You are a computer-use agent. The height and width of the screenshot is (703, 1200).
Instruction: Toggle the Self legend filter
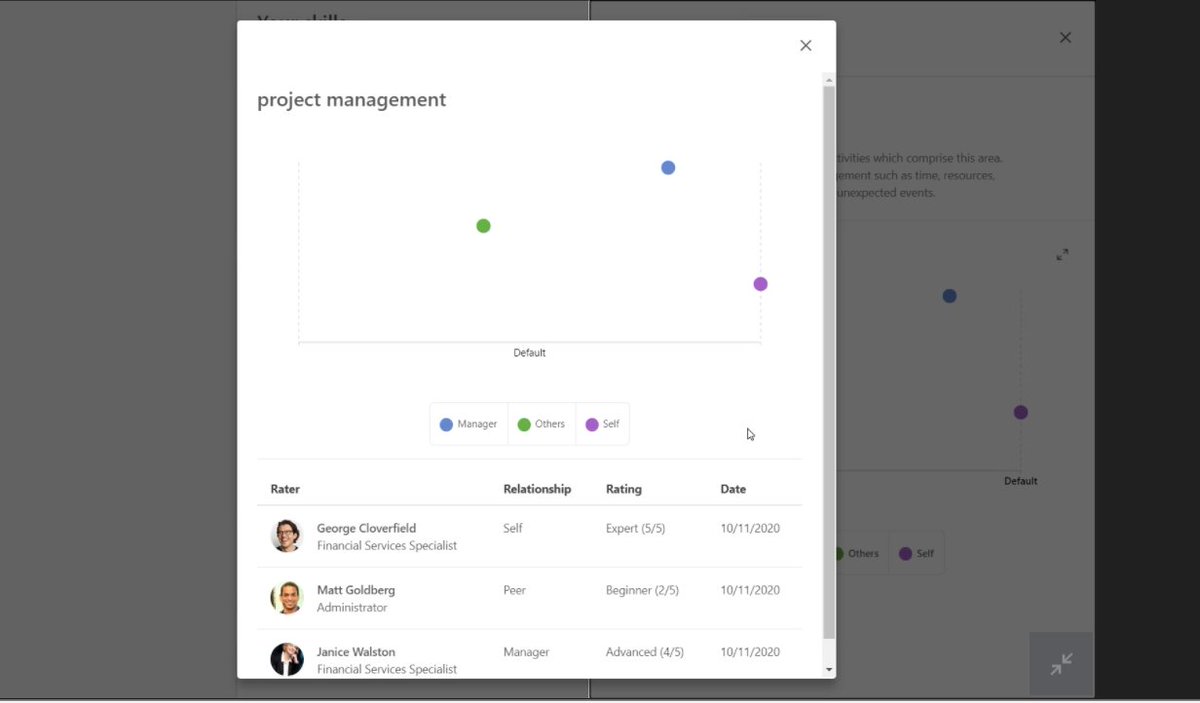602,423
